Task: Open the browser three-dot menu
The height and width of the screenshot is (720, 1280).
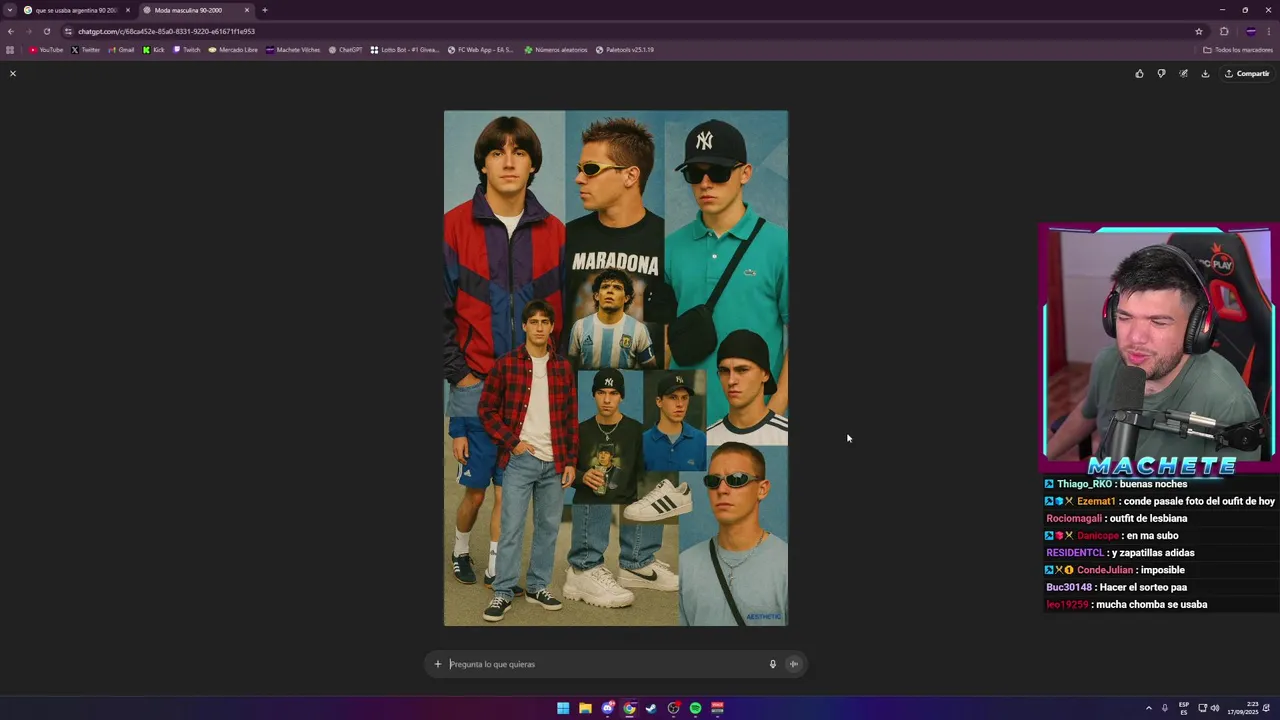Action: click(1269, 31)
